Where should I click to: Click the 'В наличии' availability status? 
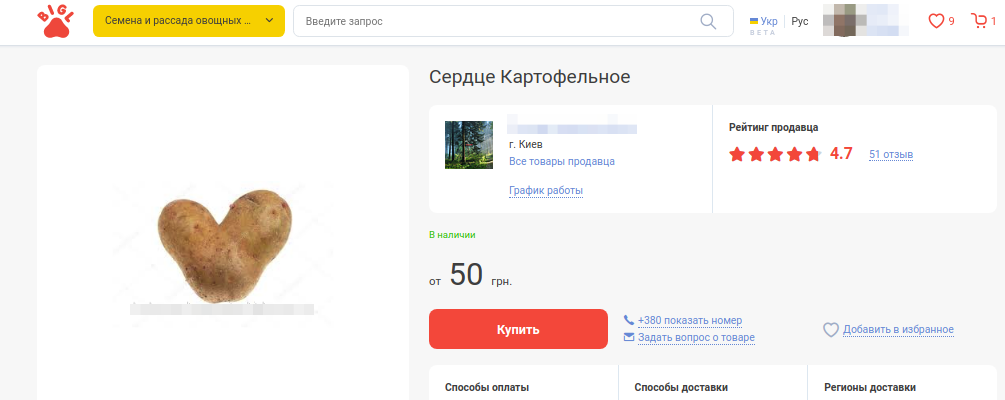[x=452, y=235]
